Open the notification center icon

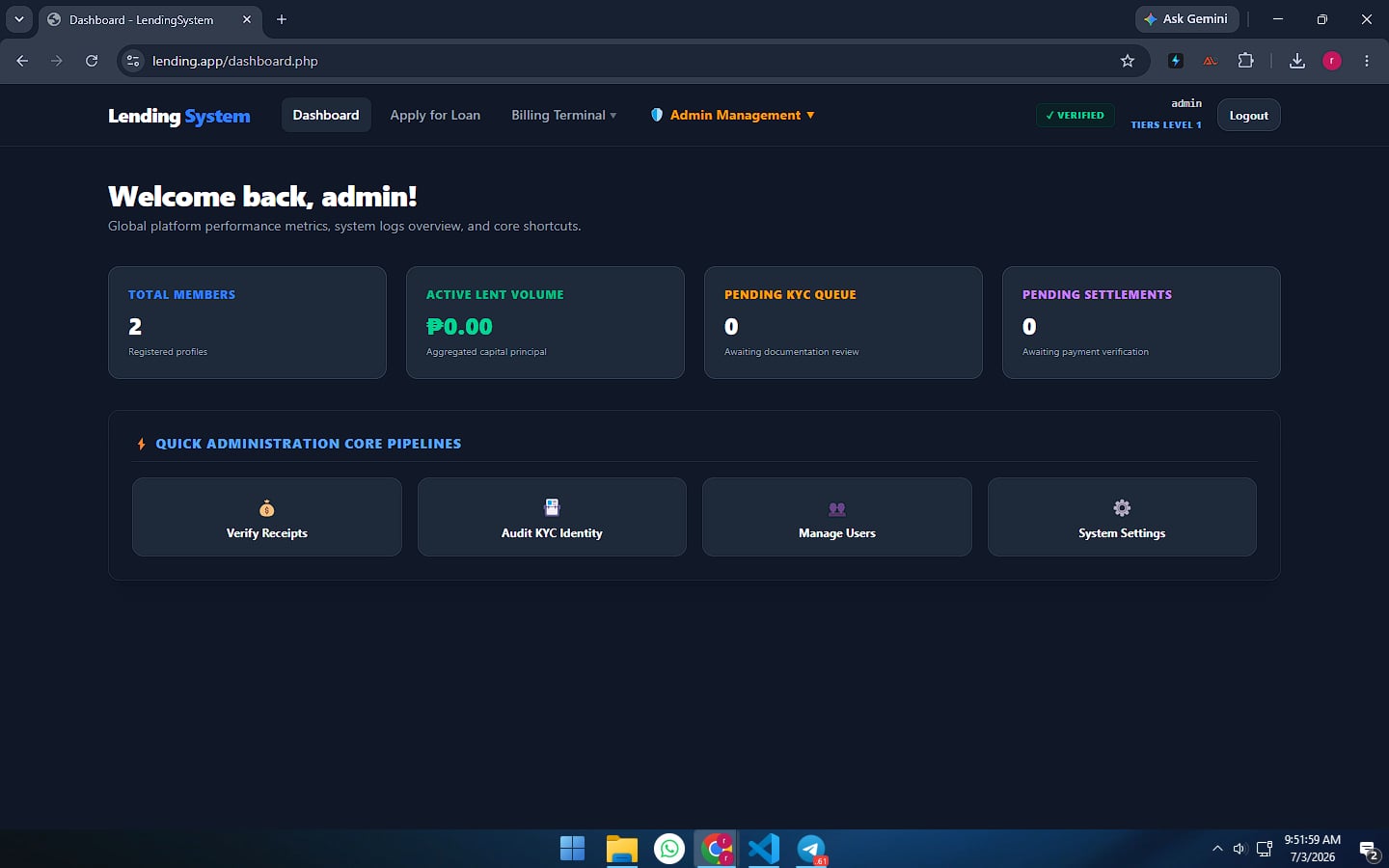(x=1368, y=850)
